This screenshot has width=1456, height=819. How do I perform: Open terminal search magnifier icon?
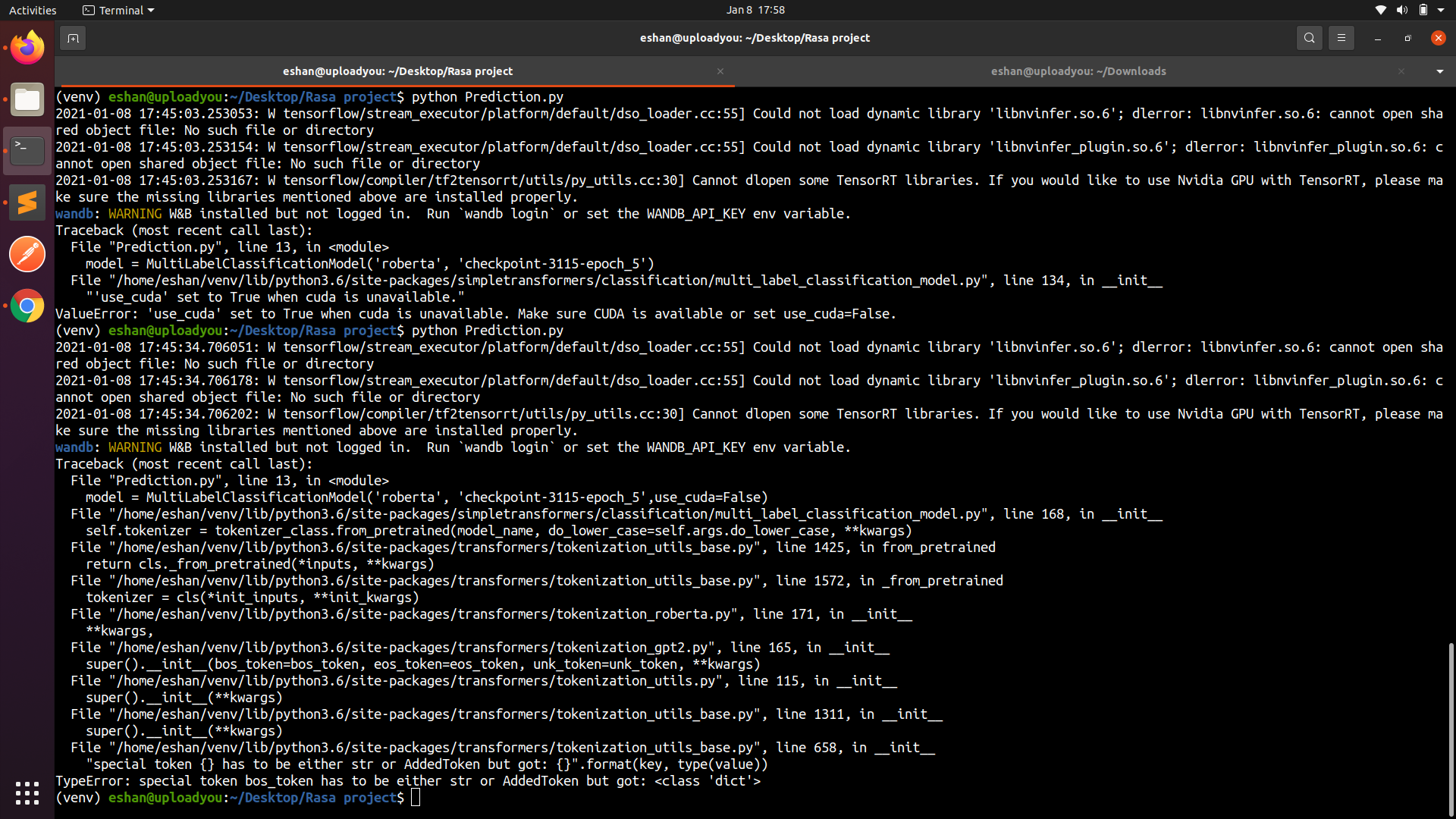tap(1309, 38)
